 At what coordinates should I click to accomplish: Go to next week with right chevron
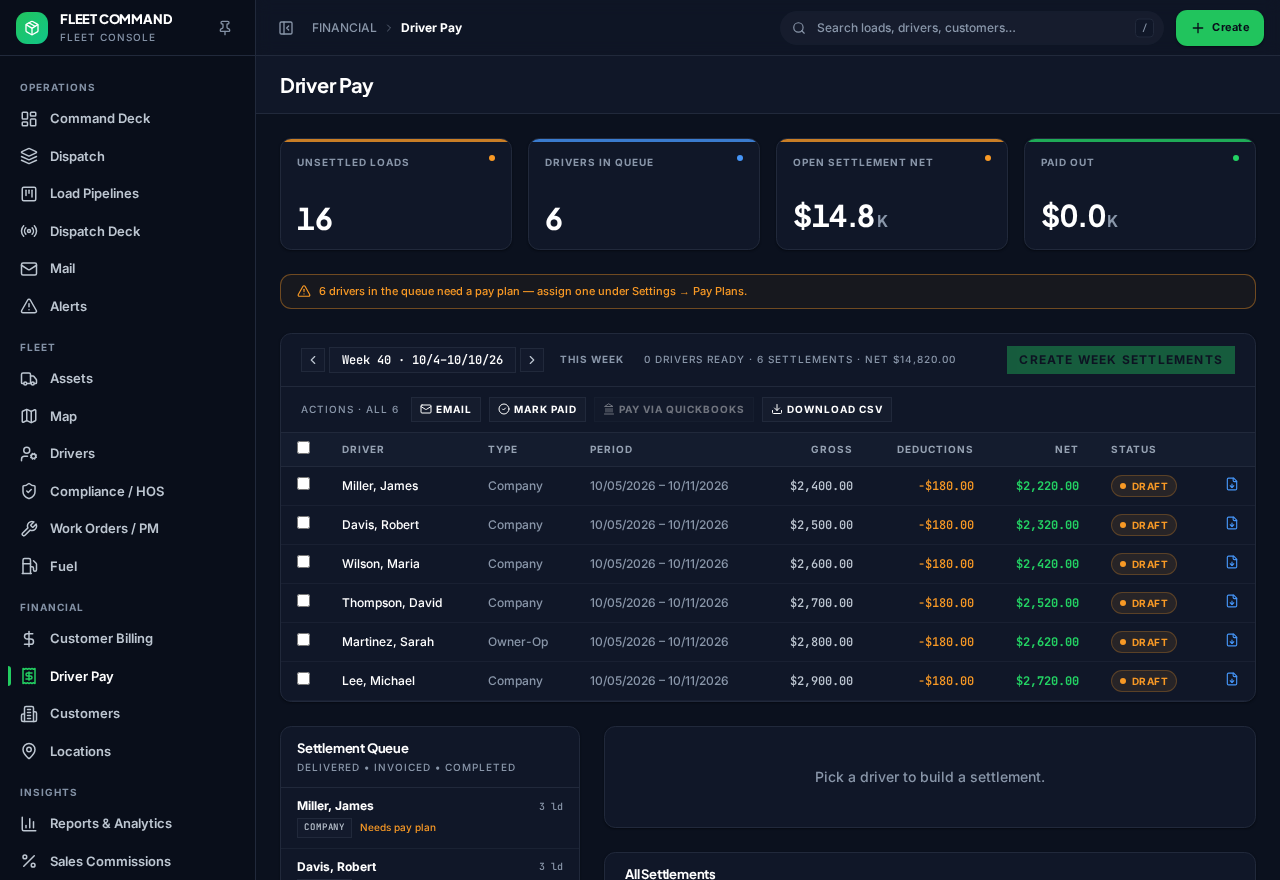pos(532,360)
